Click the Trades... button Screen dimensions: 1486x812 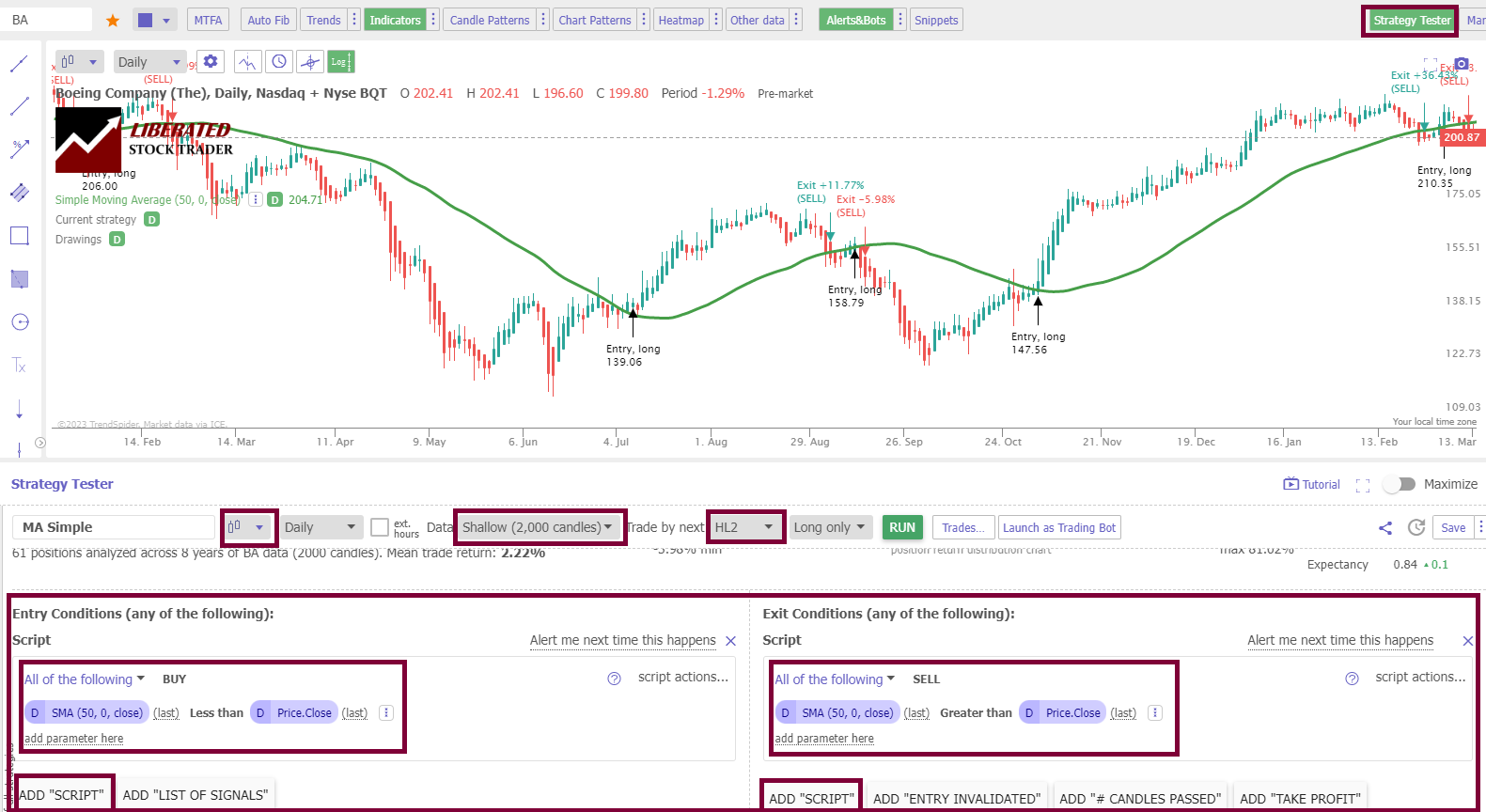click(962, 527)
